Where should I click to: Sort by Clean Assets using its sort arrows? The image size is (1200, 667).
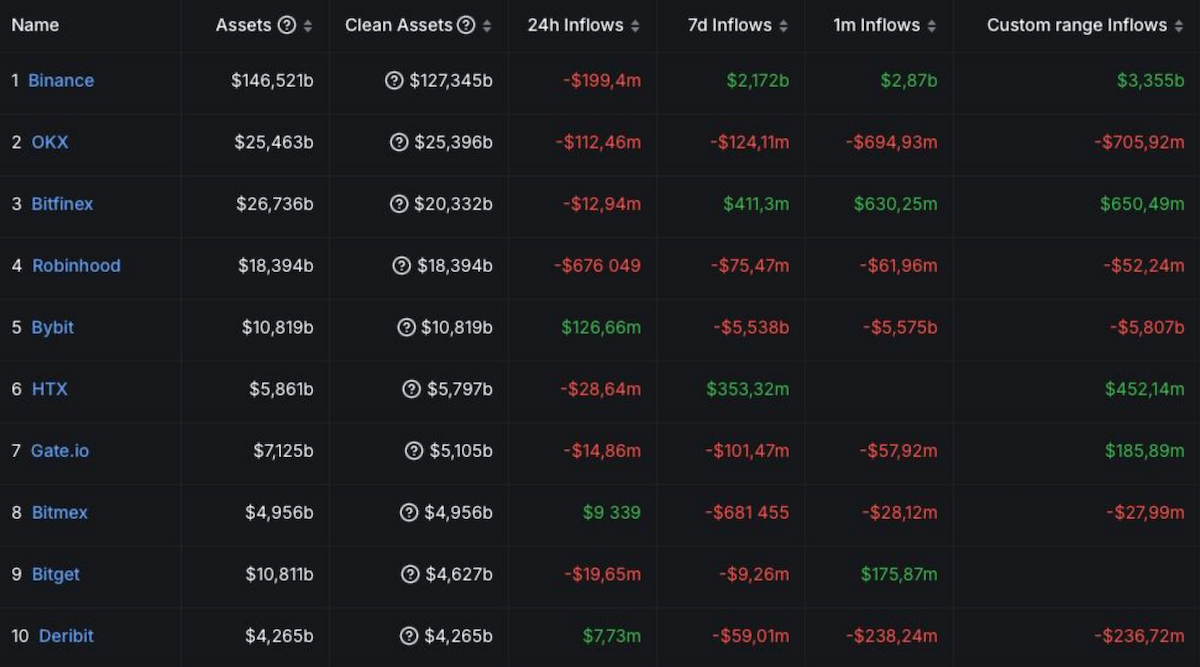pos(487,26)
